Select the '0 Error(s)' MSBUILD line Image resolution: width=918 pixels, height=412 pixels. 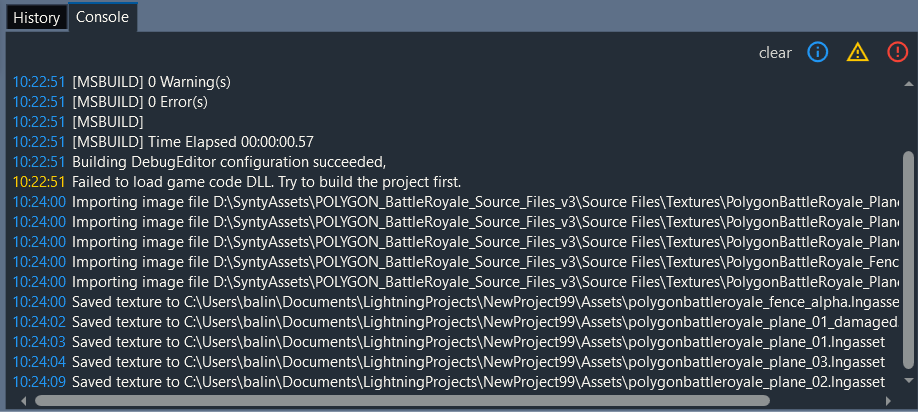click(x=455, y=102)
